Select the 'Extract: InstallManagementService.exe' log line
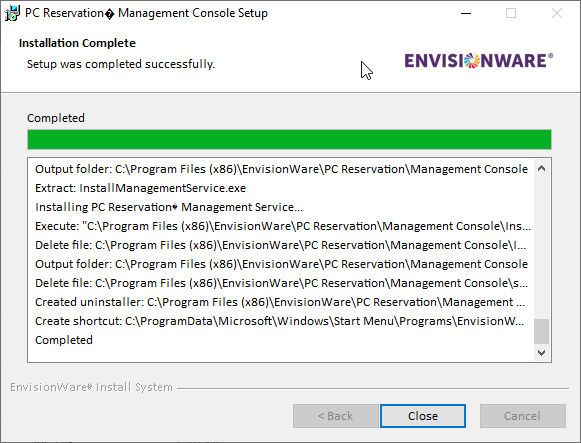The width and height of the screenshot is (581, 443). 140,188
